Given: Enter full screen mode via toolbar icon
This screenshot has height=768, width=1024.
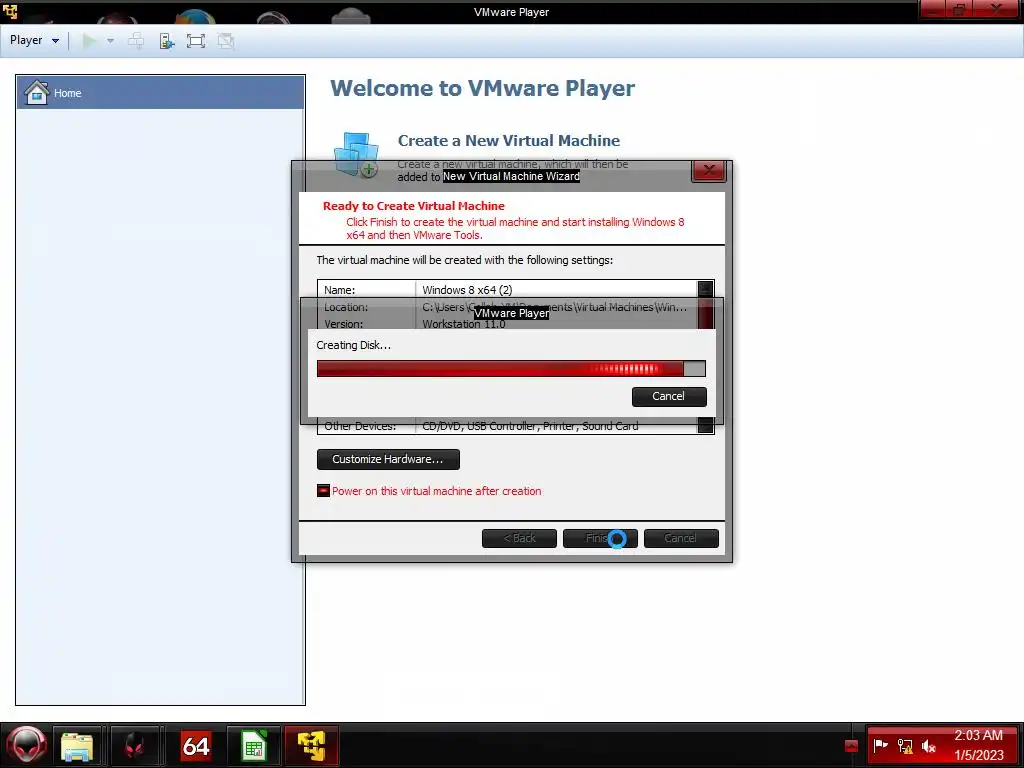Looking at the screenshot, I should point(196,41).
